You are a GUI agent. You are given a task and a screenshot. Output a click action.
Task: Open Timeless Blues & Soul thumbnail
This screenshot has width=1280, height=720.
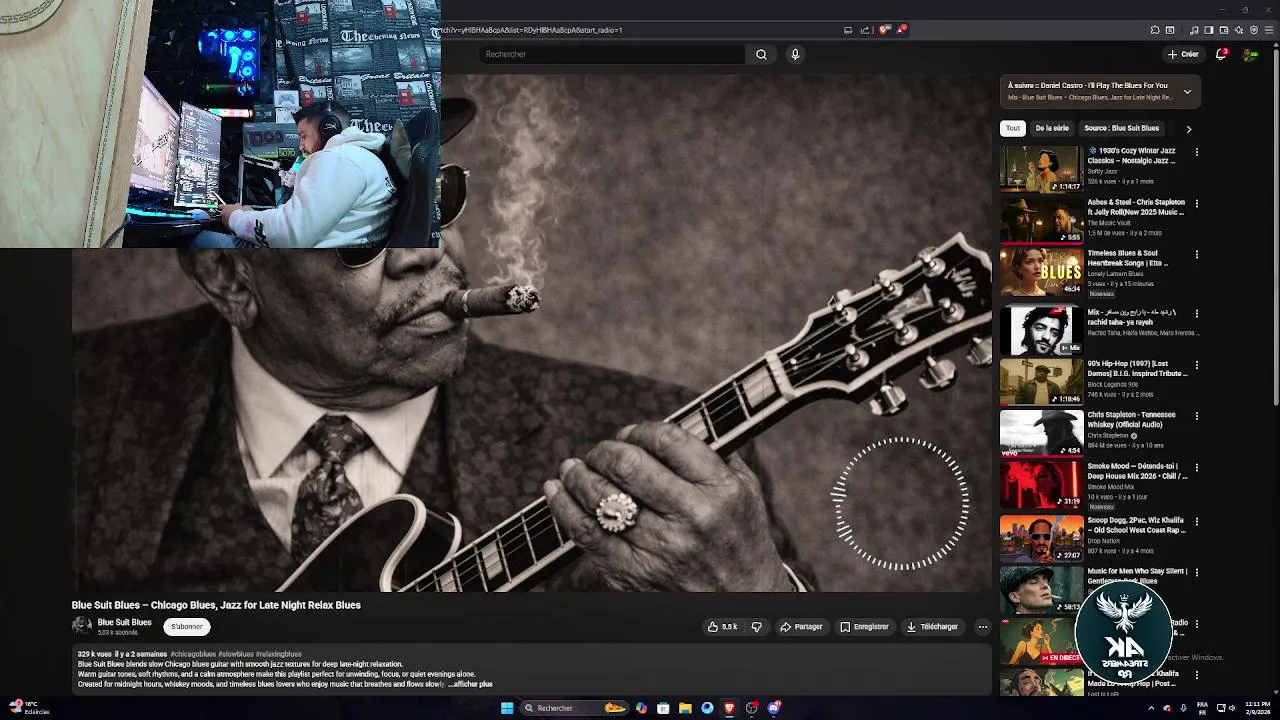(1041, 271)
